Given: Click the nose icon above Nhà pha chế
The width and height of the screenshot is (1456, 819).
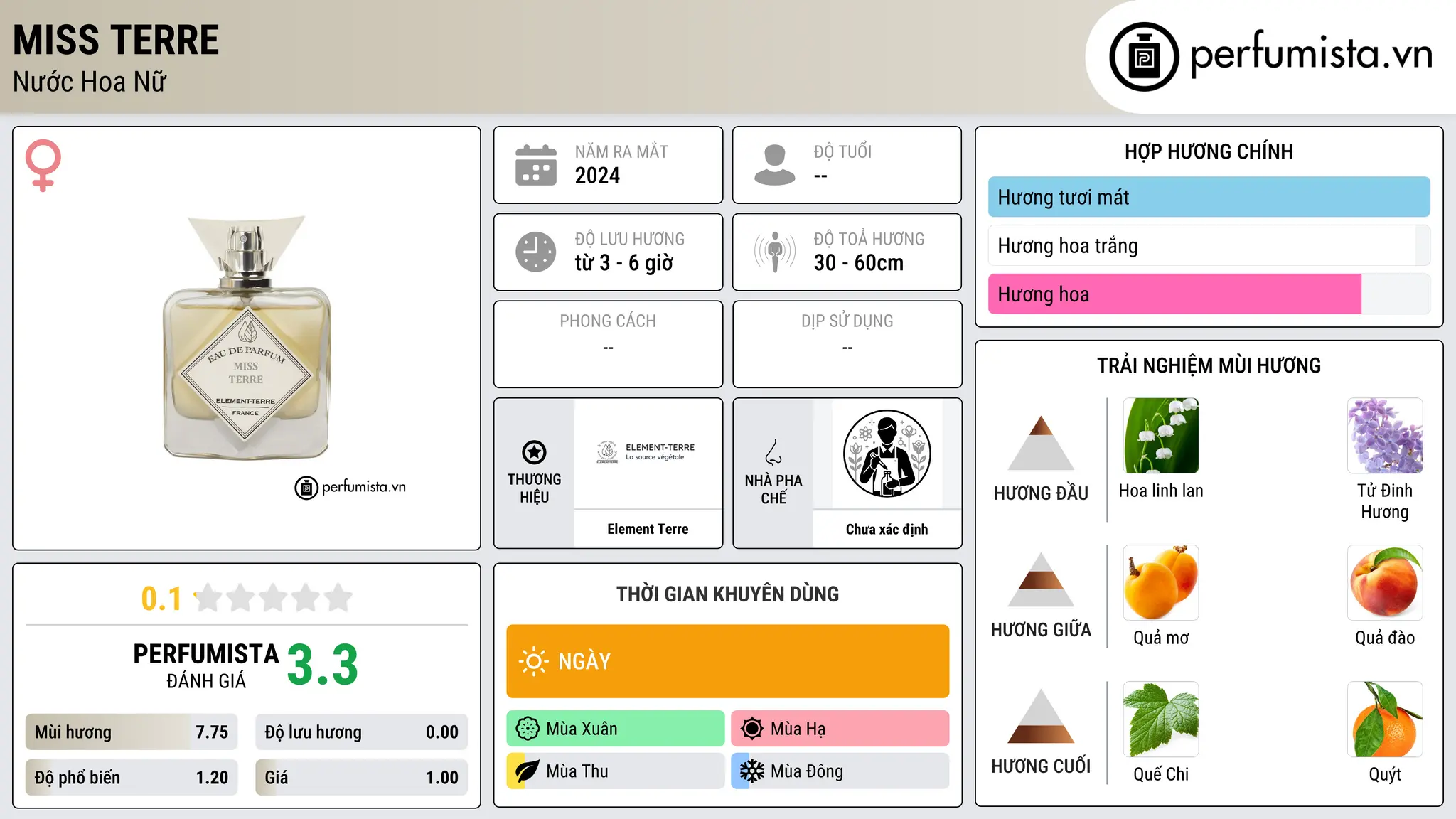Looking at the screenshot, I should tap(773, 452).
